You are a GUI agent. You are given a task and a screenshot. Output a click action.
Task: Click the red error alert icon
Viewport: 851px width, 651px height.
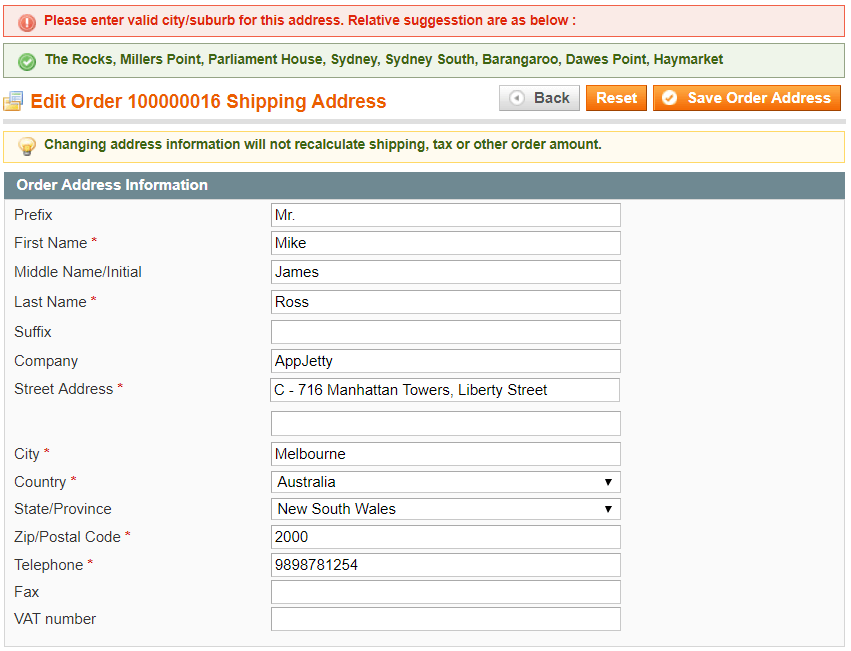pyautogui.click(x=27, y=22)
